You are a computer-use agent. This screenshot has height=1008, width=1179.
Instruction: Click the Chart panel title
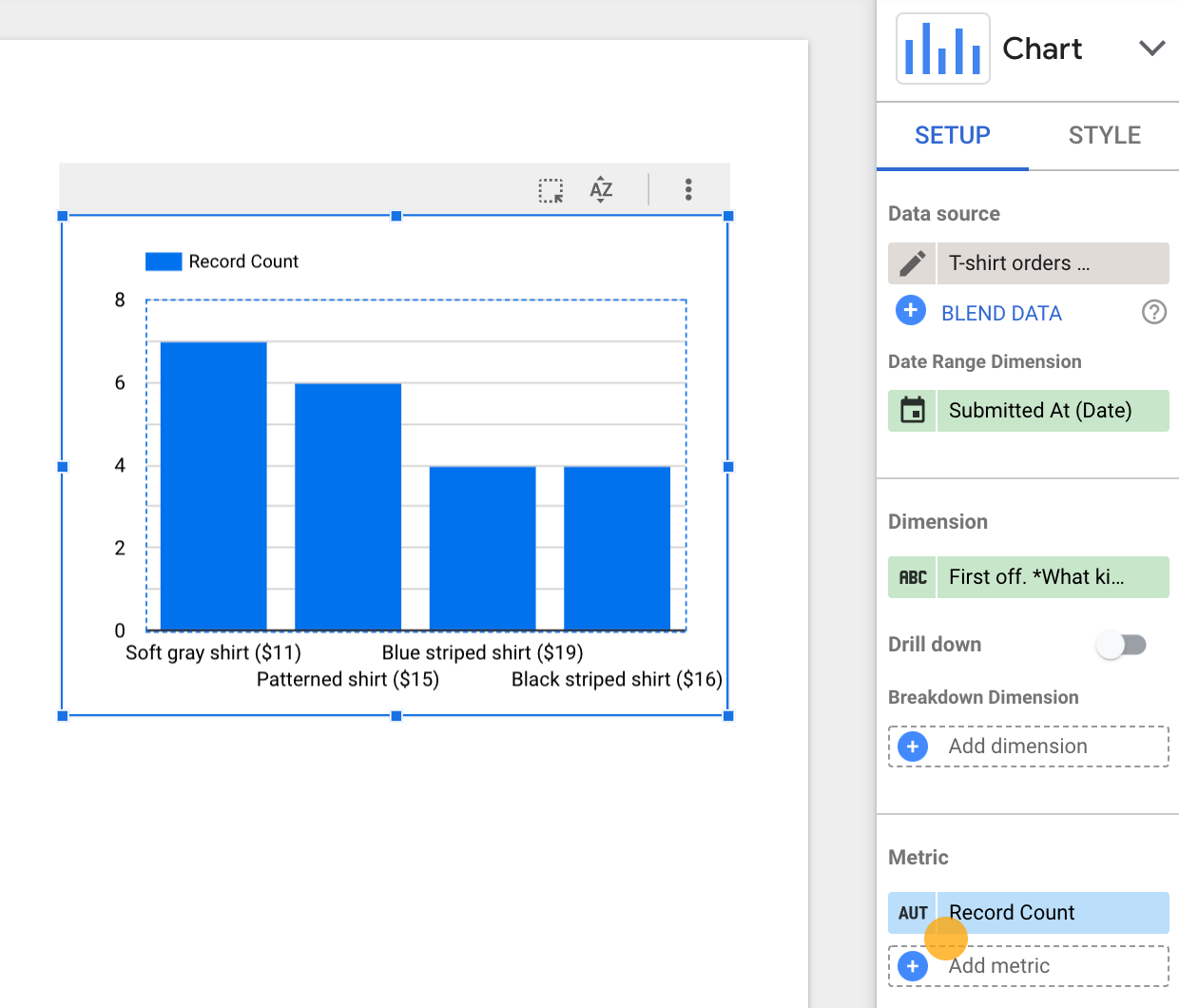pos(1042,48)
